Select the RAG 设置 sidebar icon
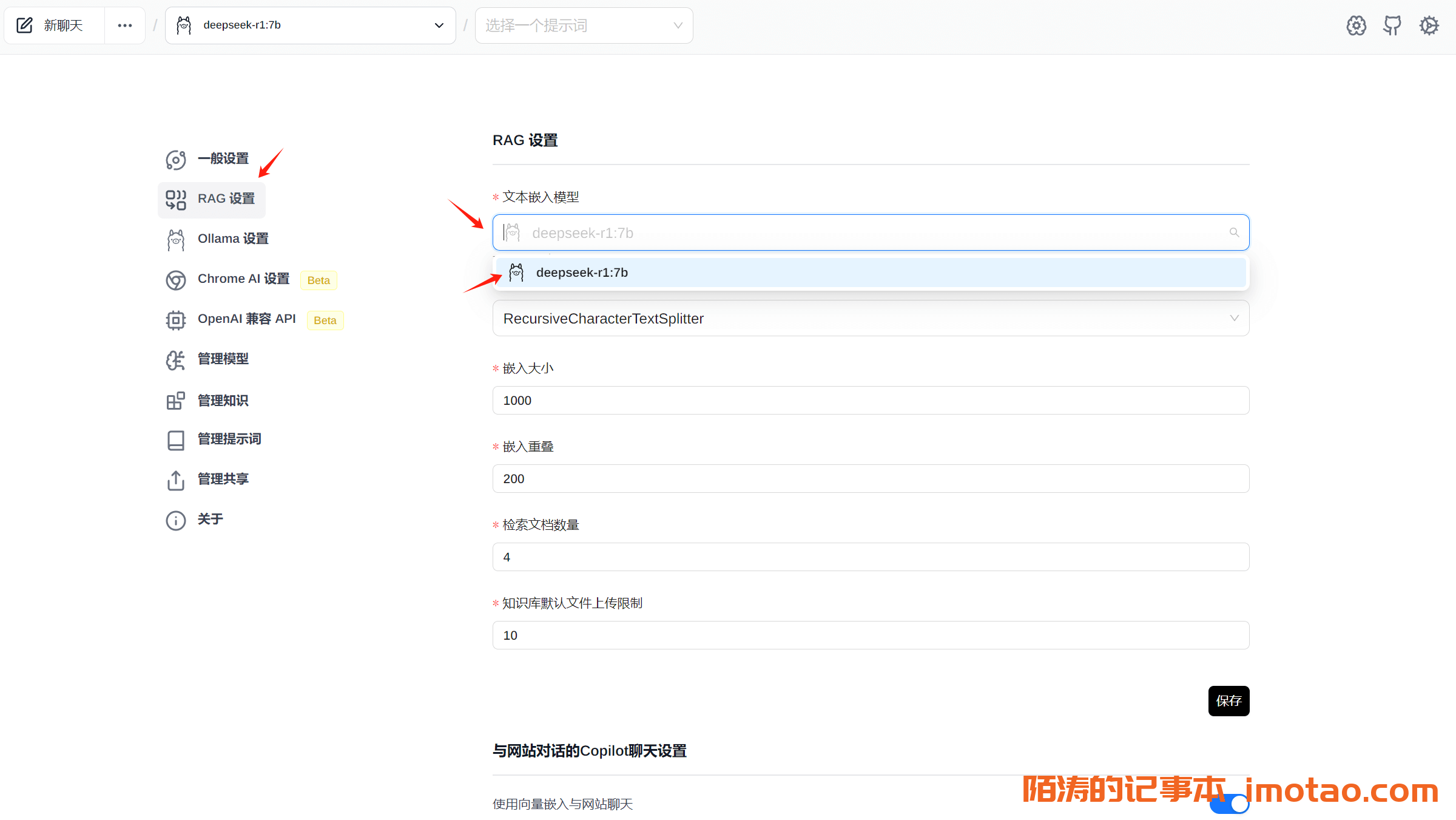The width and height of the screenshot is (1456, 820). click(x=176, y=199)
